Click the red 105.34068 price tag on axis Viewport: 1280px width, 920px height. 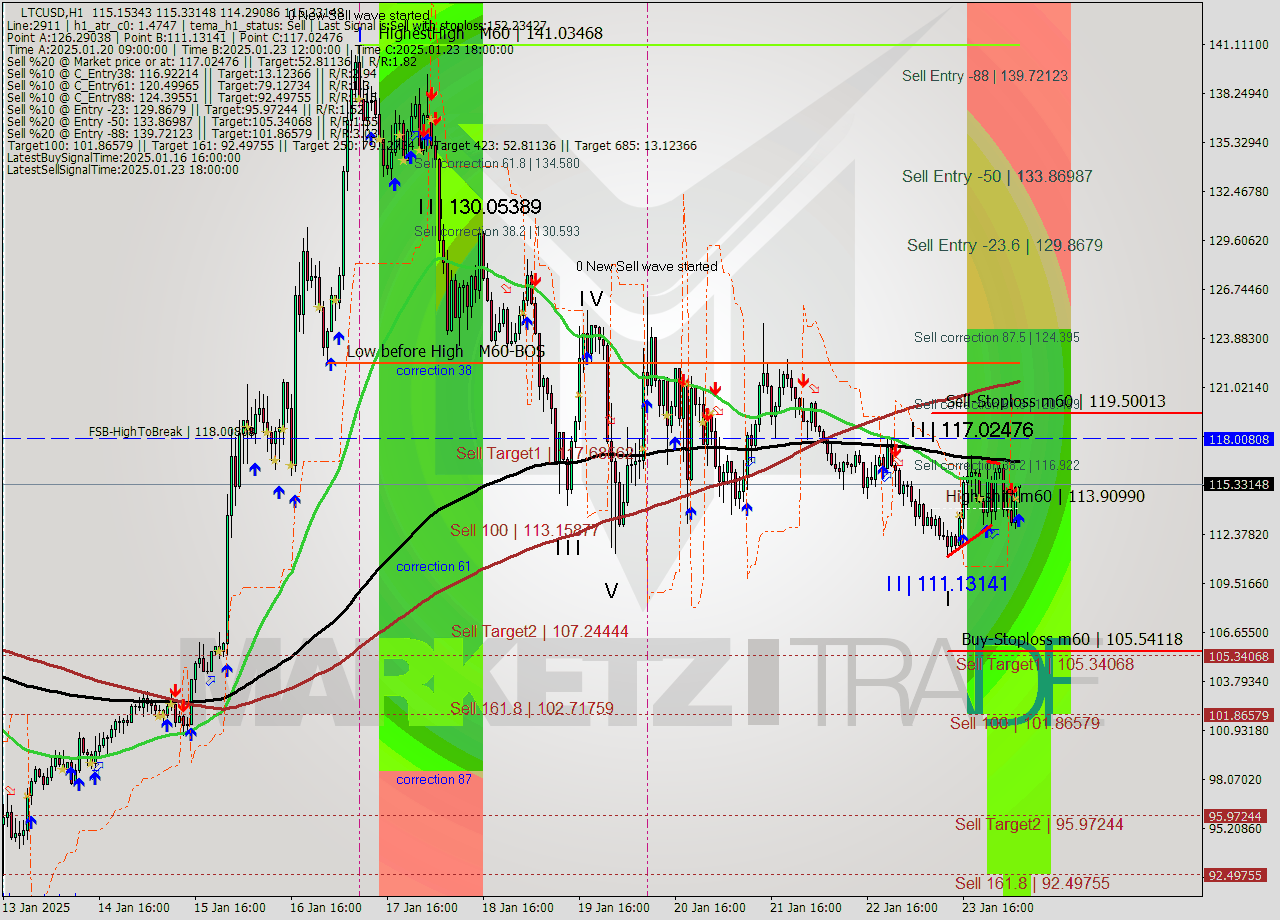coord(1239,656)
